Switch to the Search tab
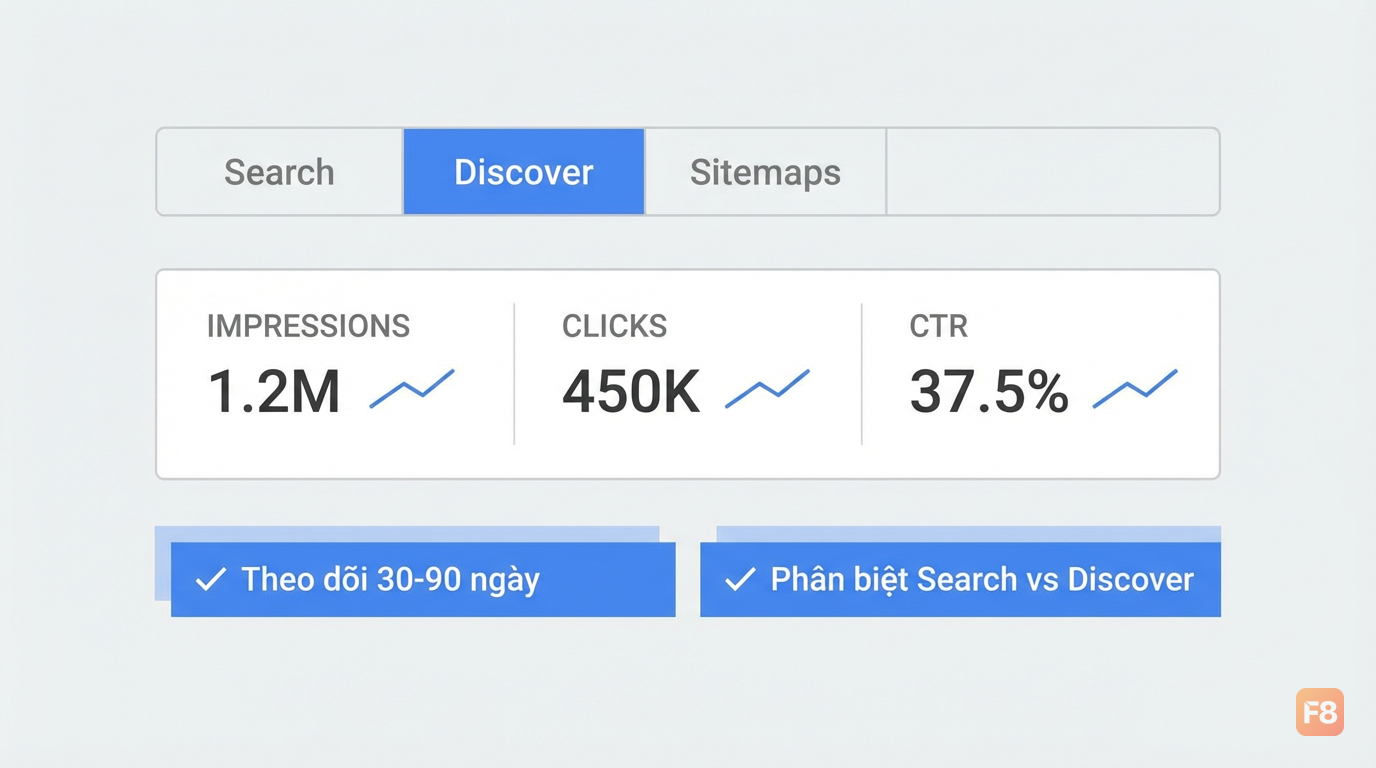 click(280, 172)
